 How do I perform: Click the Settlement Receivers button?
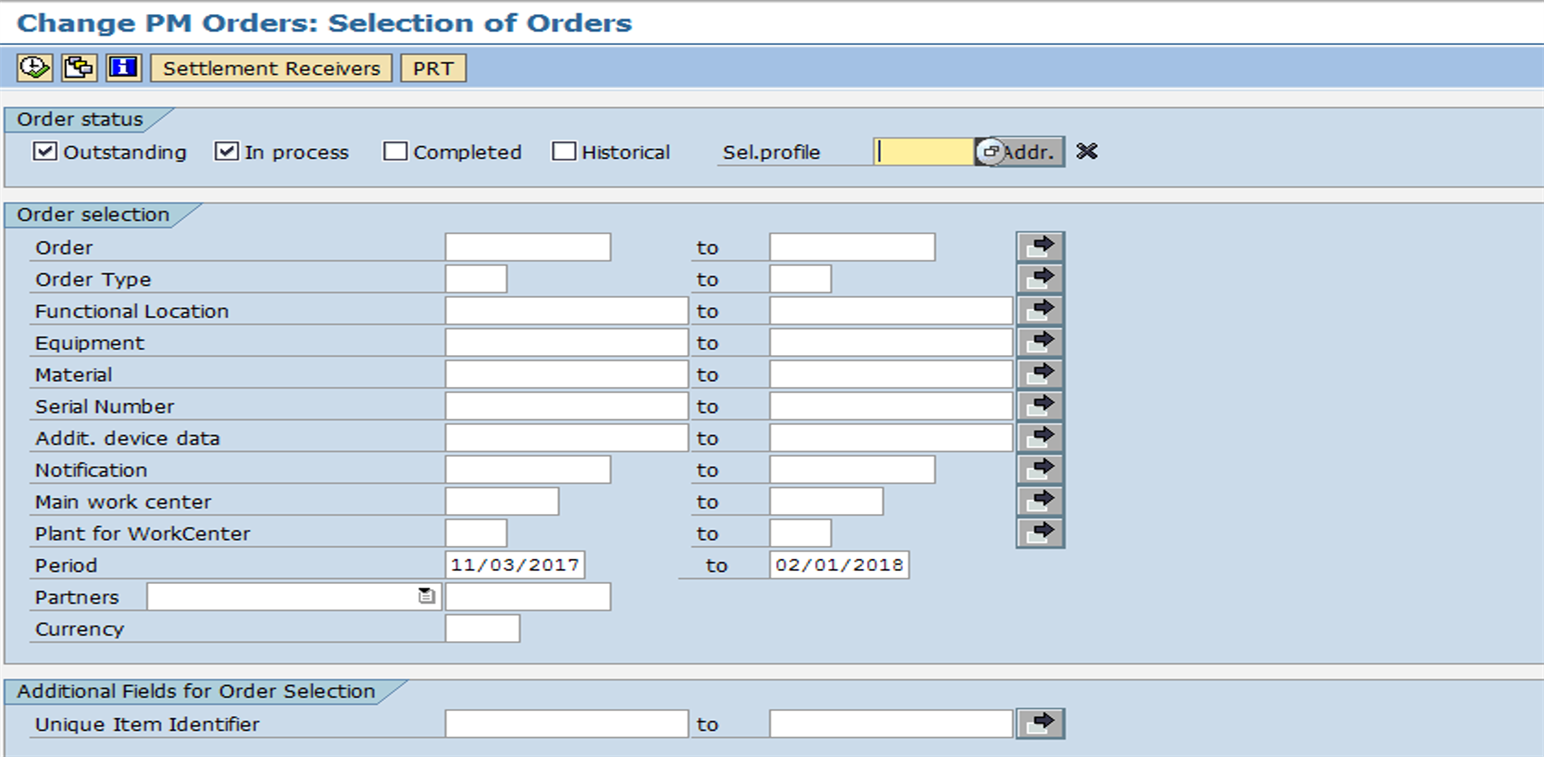pyautogui.click(x=271, y=68)
